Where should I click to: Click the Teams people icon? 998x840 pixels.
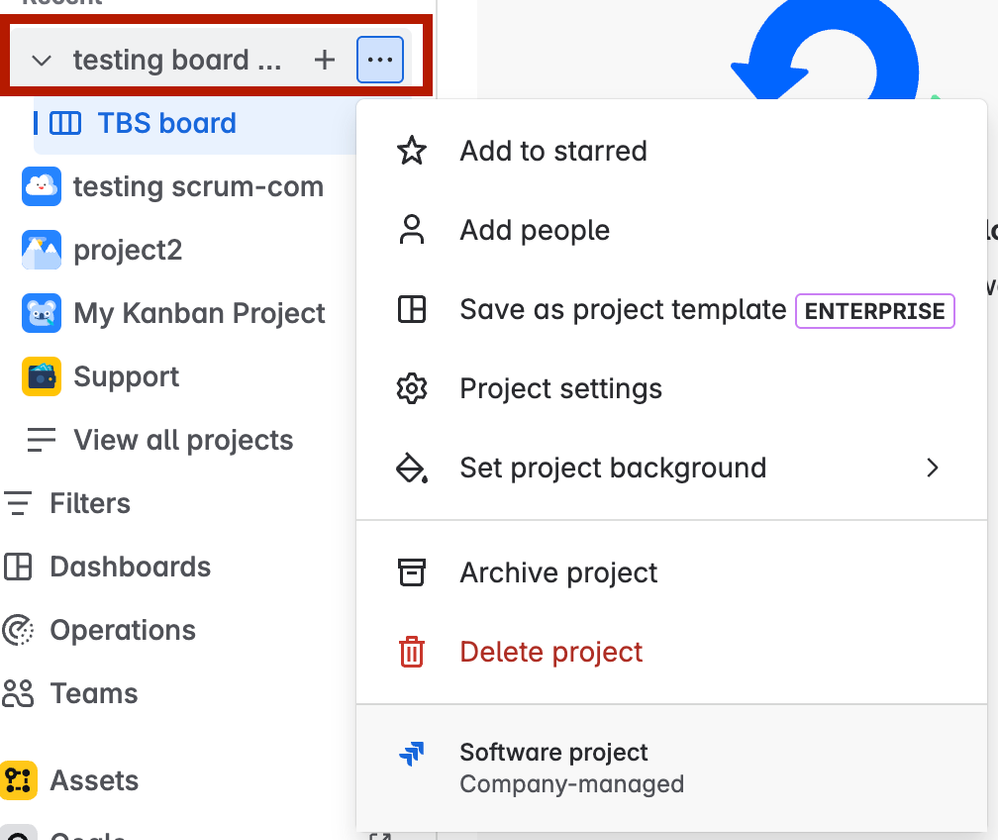point(18,694)
